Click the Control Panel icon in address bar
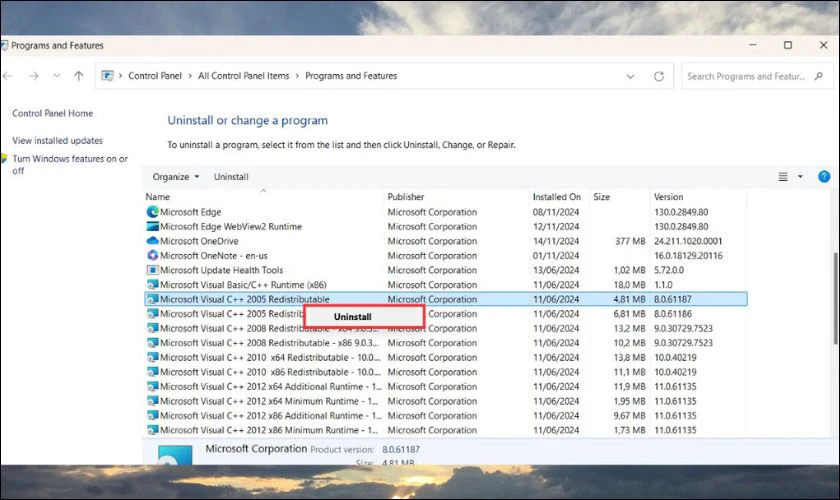 pos(108,76)
